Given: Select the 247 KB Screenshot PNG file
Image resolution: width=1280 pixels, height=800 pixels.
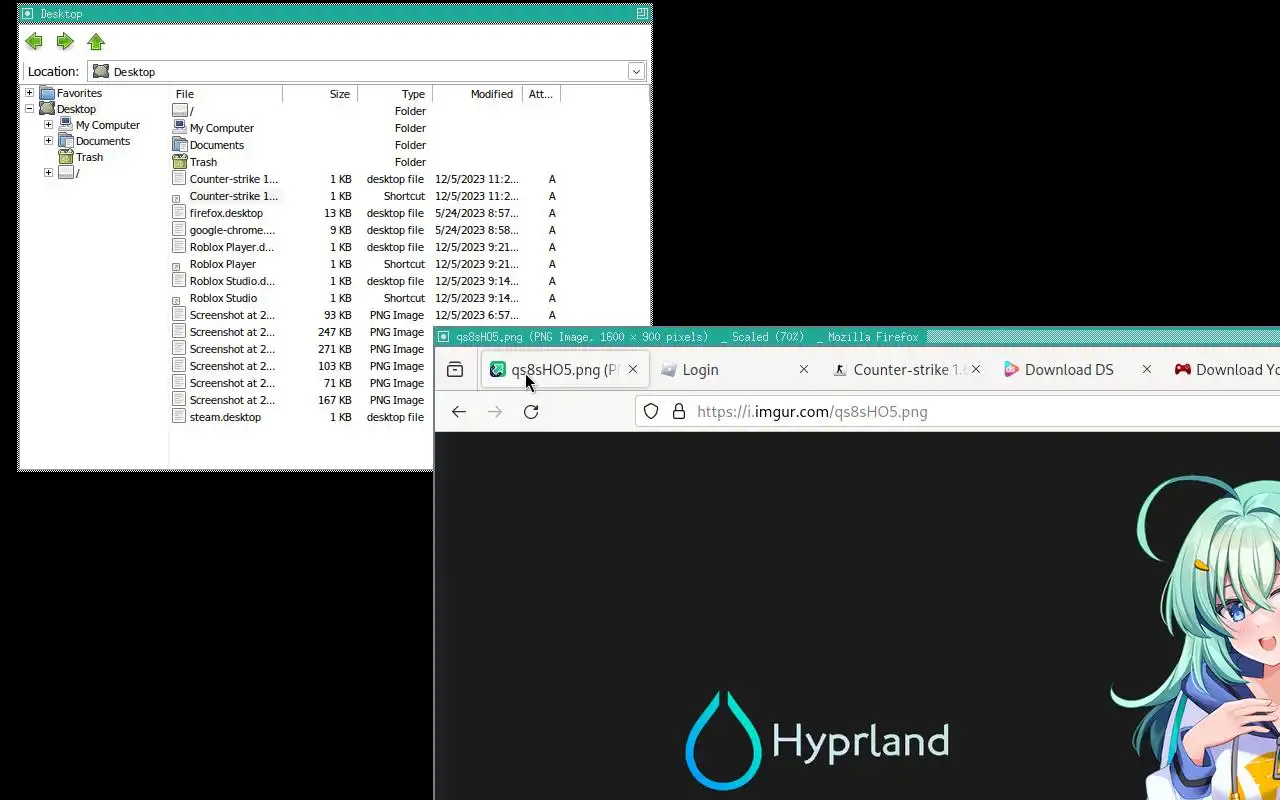Looking at the screenshot, I should coord(232,332).
